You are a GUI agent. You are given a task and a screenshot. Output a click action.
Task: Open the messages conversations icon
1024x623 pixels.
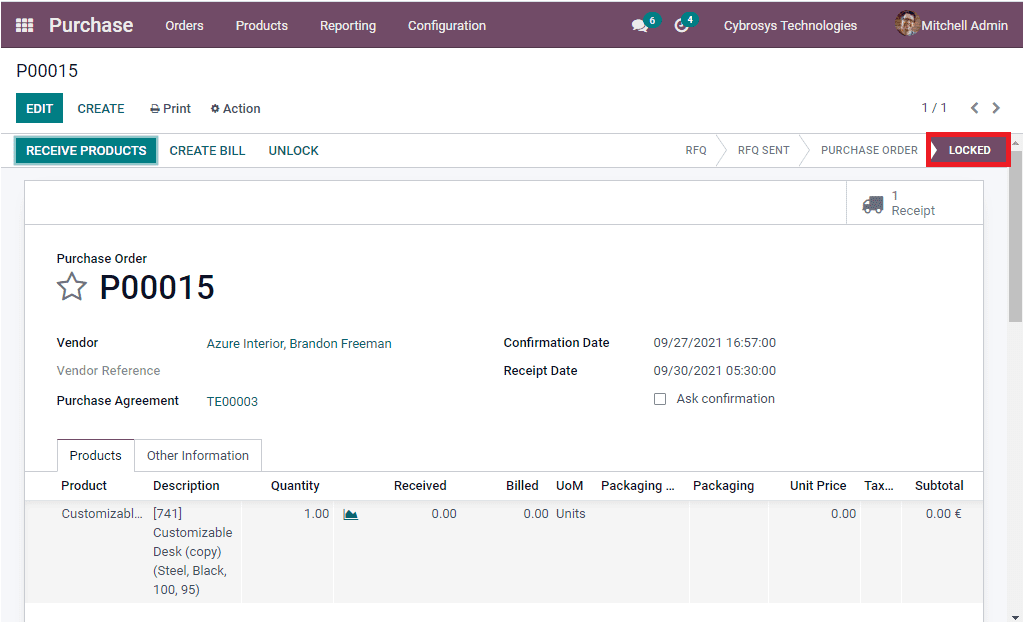coord(638,25)
